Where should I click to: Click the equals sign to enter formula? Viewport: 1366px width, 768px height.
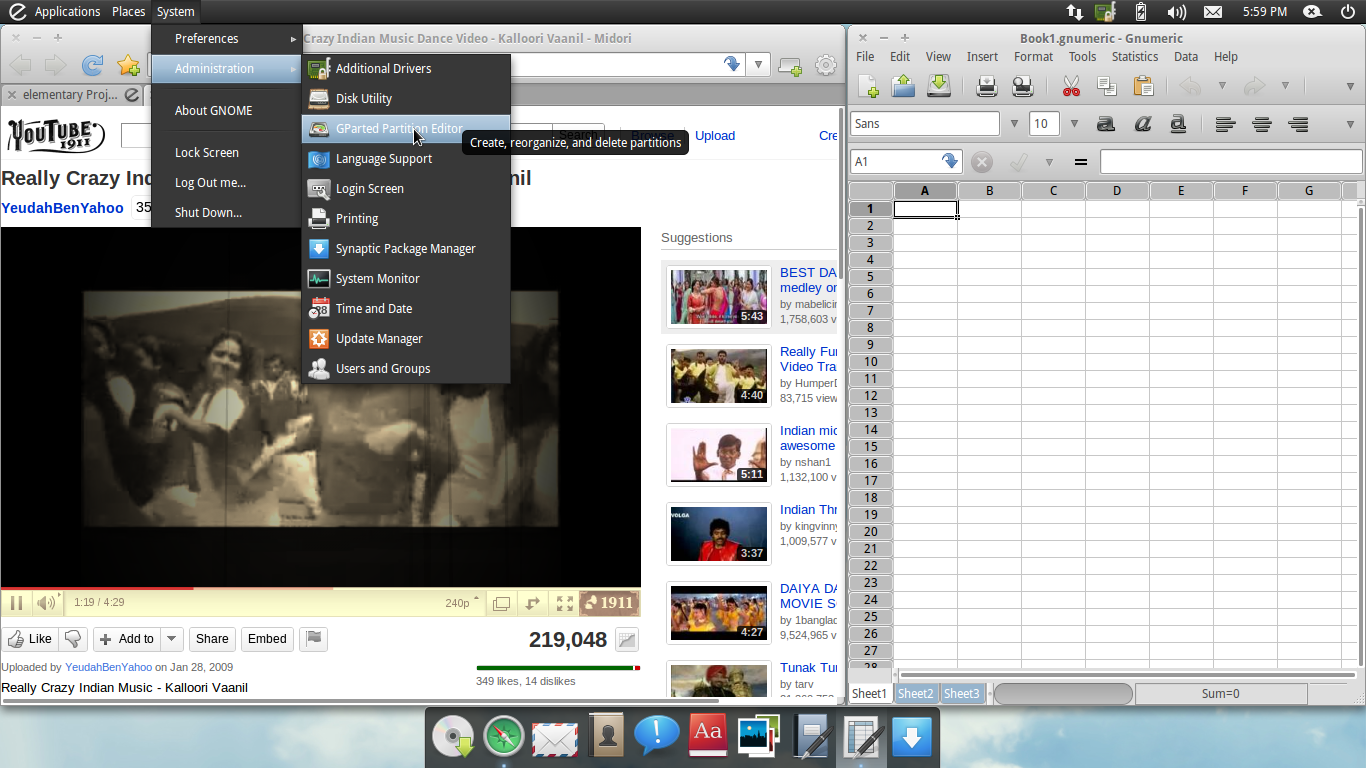[x=1080, y=162]
